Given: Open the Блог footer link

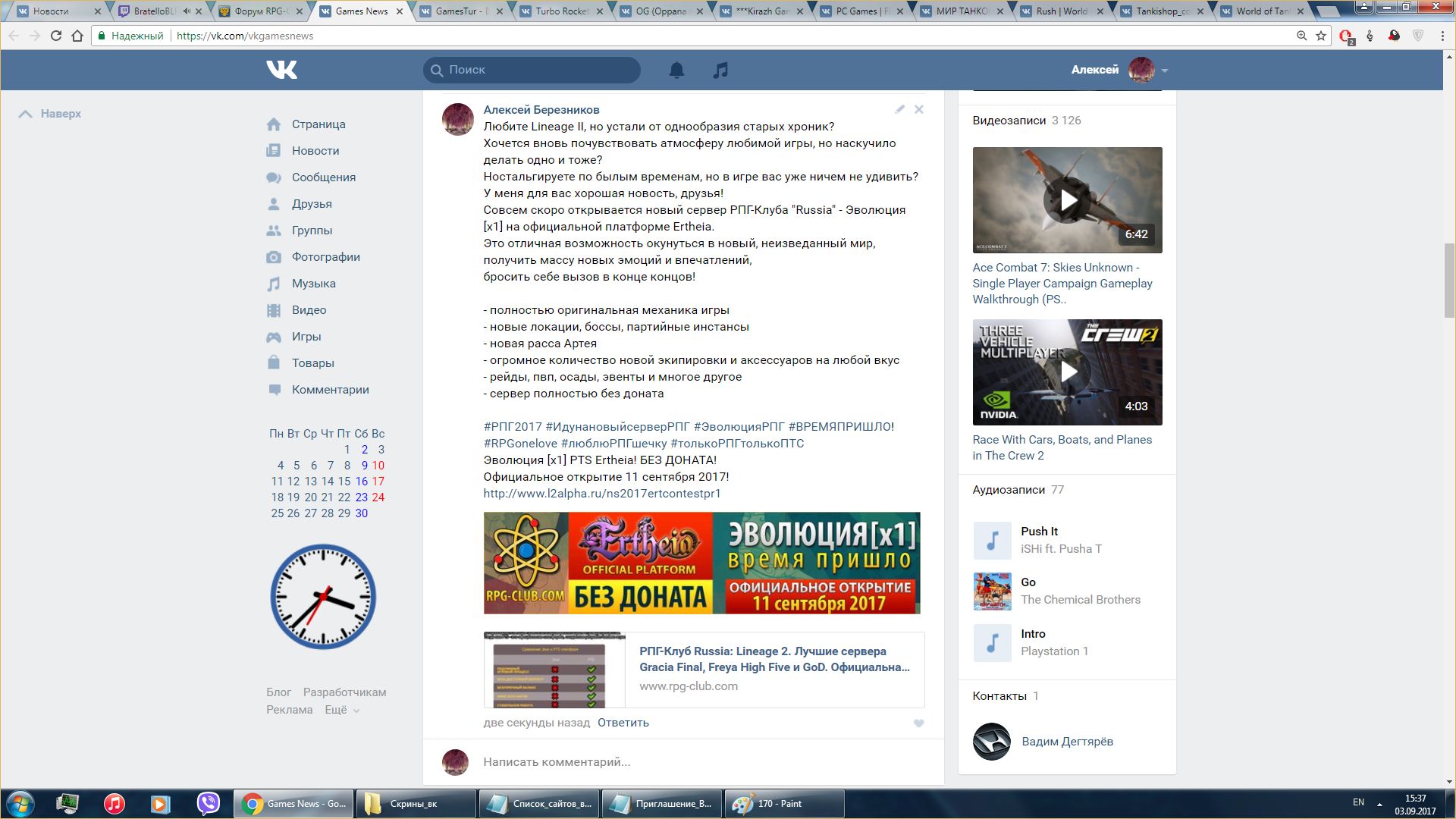Looking at the screenshot, I should 278,692.
